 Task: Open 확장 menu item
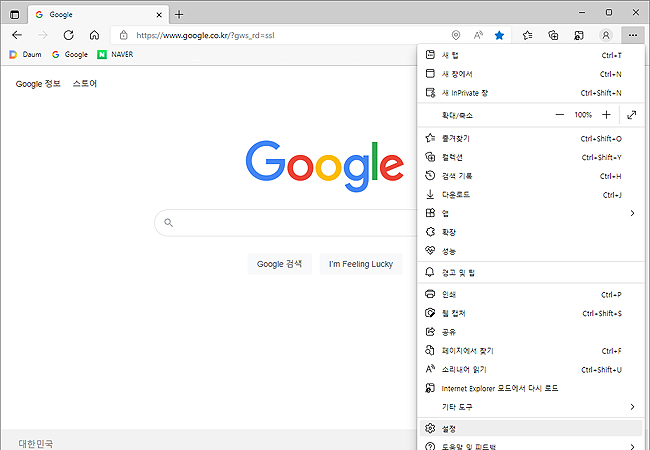click(531, 232)
